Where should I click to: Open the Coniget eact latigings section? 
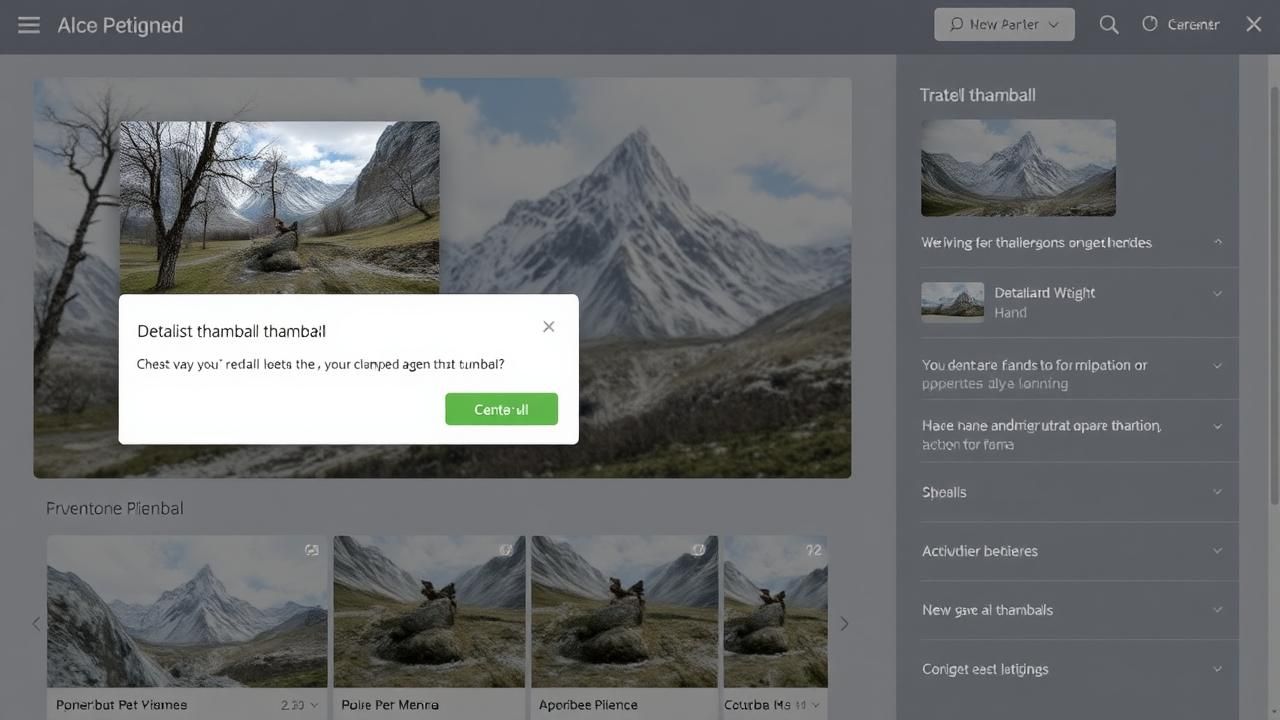(1217, 669)
